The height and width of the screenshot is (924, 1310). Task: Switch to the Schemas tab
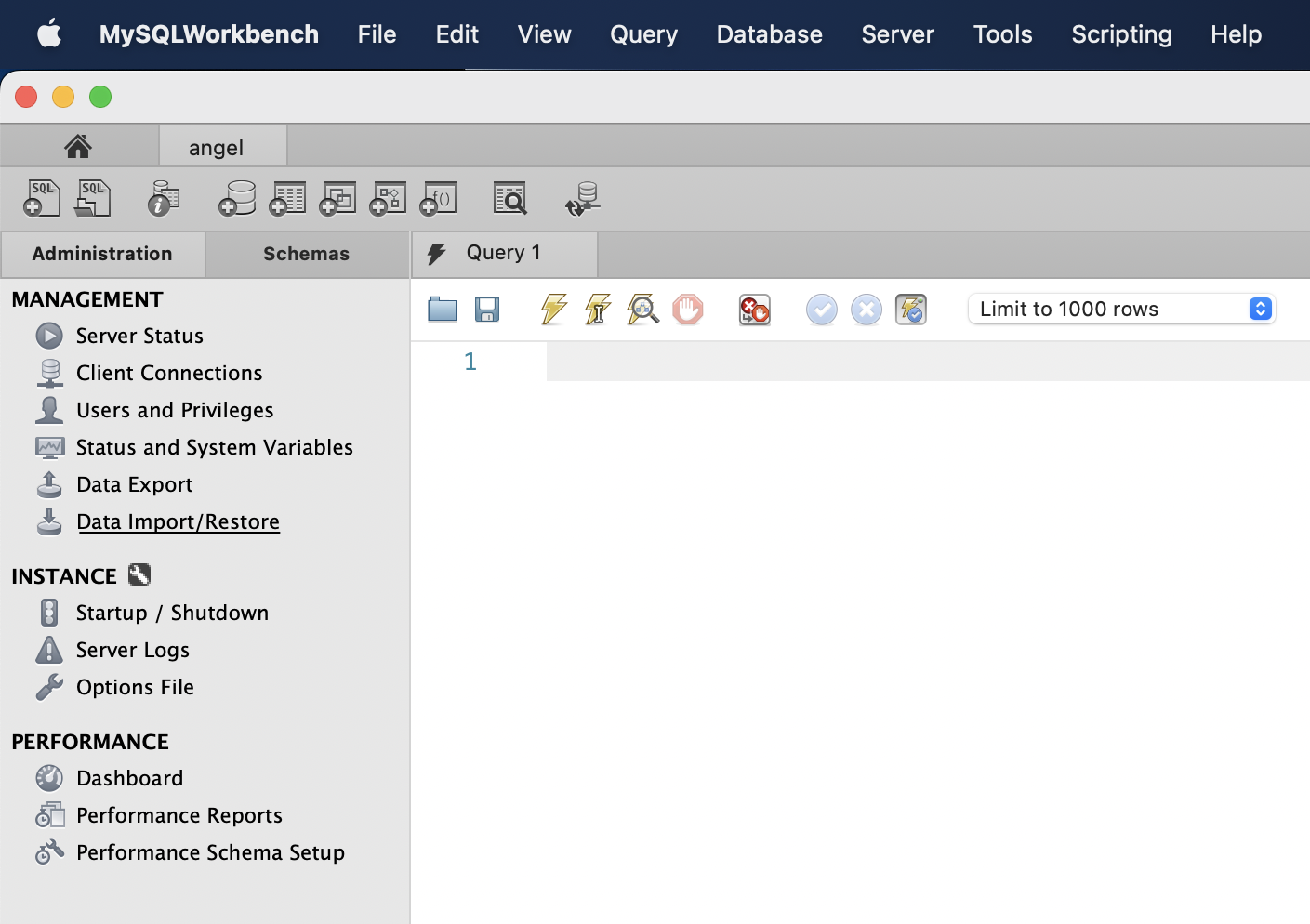click(307, 254)
